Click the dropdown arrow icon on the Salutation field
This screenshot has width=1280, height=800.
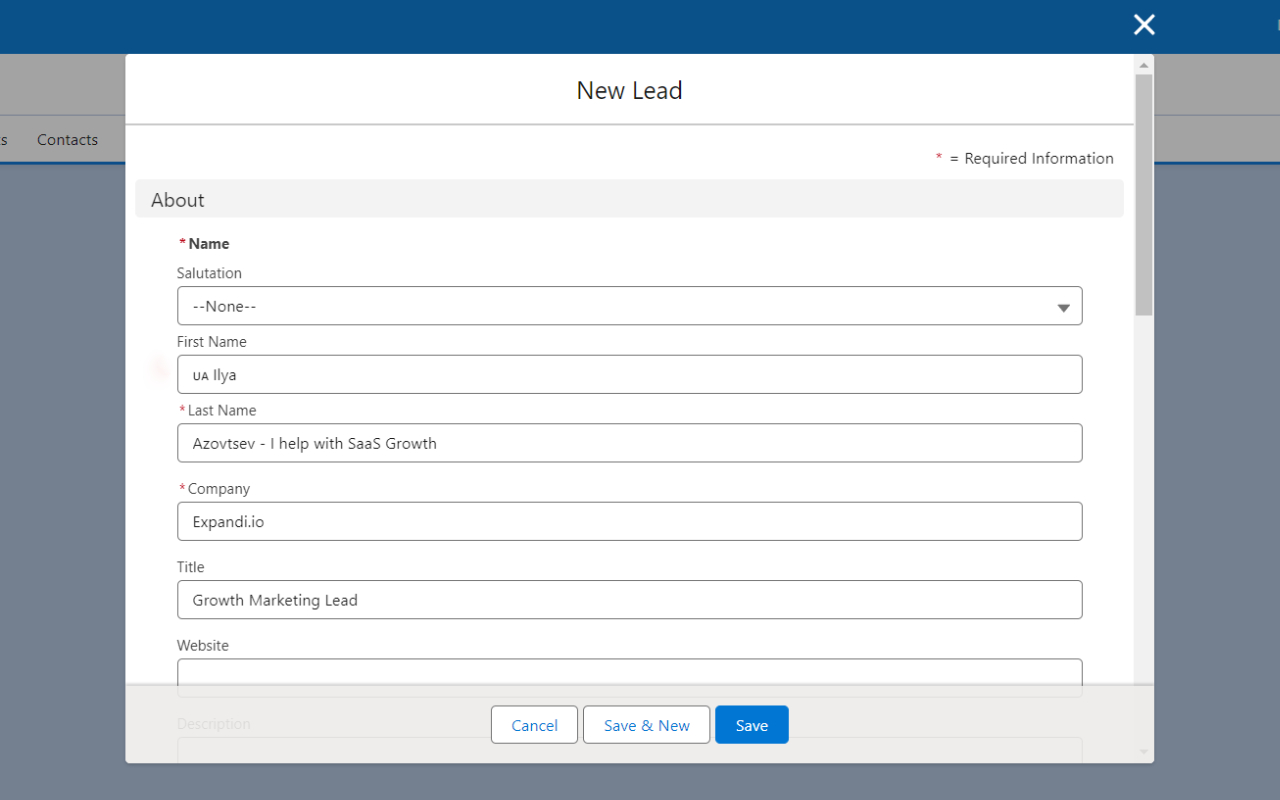click(1063, 306)
